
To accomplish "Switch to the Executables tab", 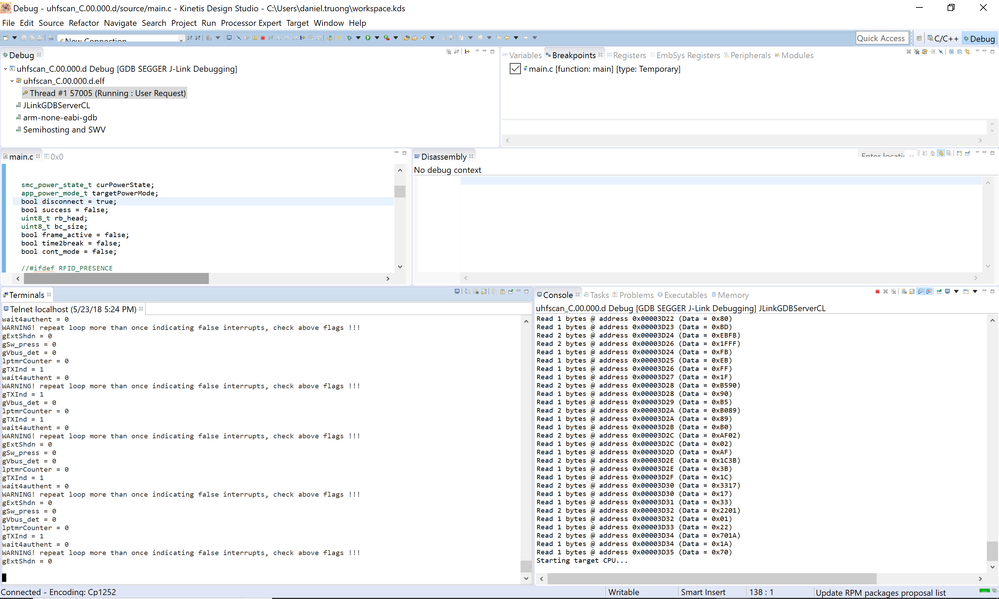I will 682,295.
